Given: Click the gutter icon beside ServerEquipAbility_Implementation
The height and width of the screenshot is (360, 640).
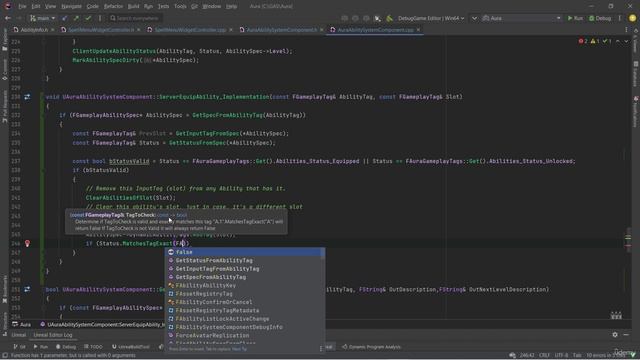Looking at the screenshot, I should 27,97.
